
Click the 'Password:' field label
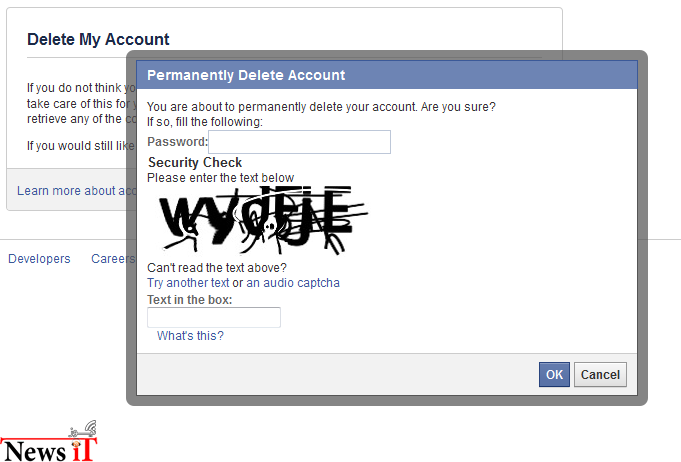(x=178, y=142)
